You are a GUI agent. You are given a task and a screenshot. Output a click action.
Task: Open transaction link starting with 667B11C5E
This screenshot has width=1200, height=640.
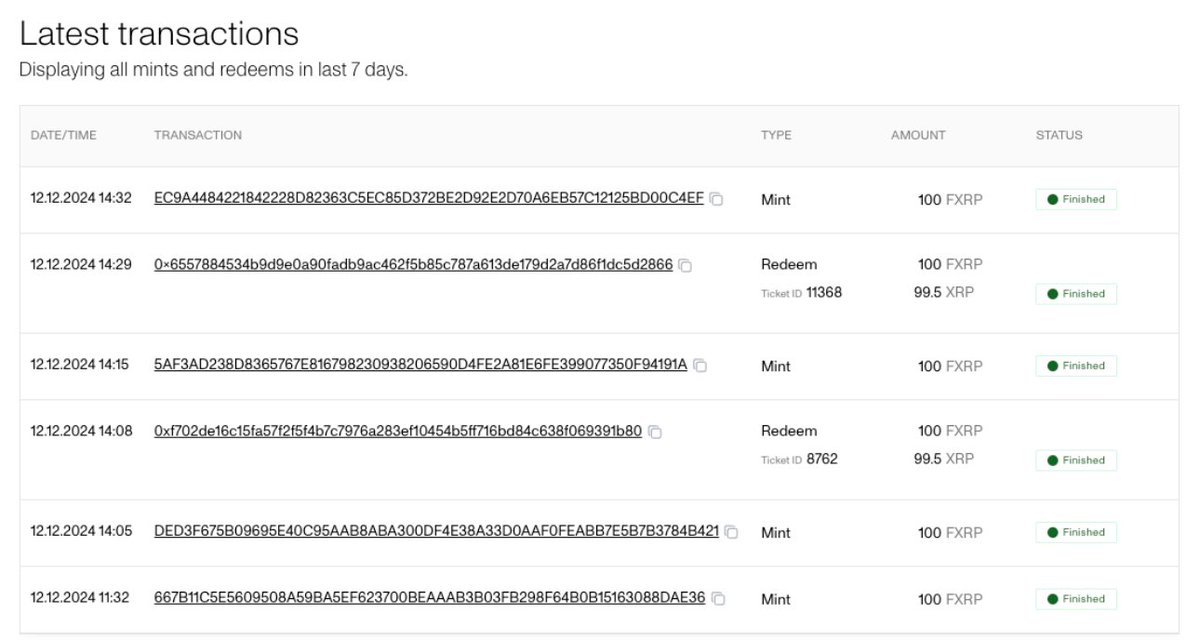point(430,598)
